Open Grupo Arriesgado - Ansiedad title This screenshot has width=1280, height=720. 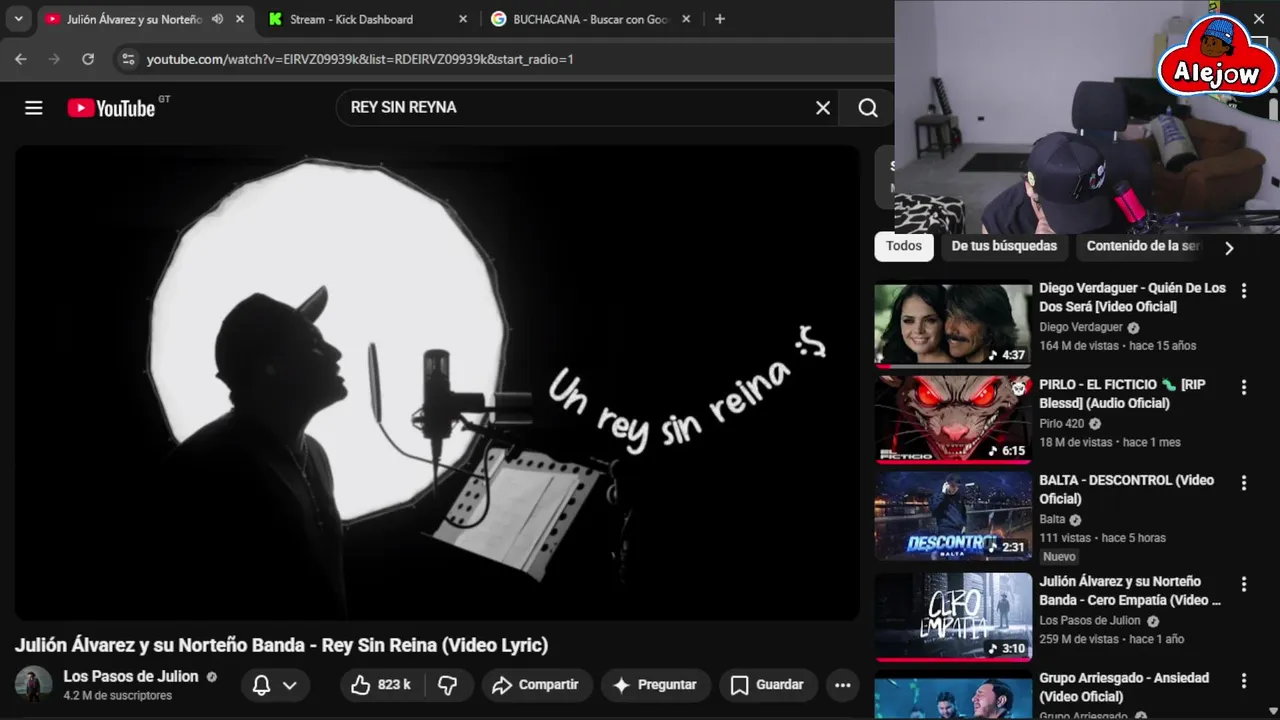coord(1124,687)
